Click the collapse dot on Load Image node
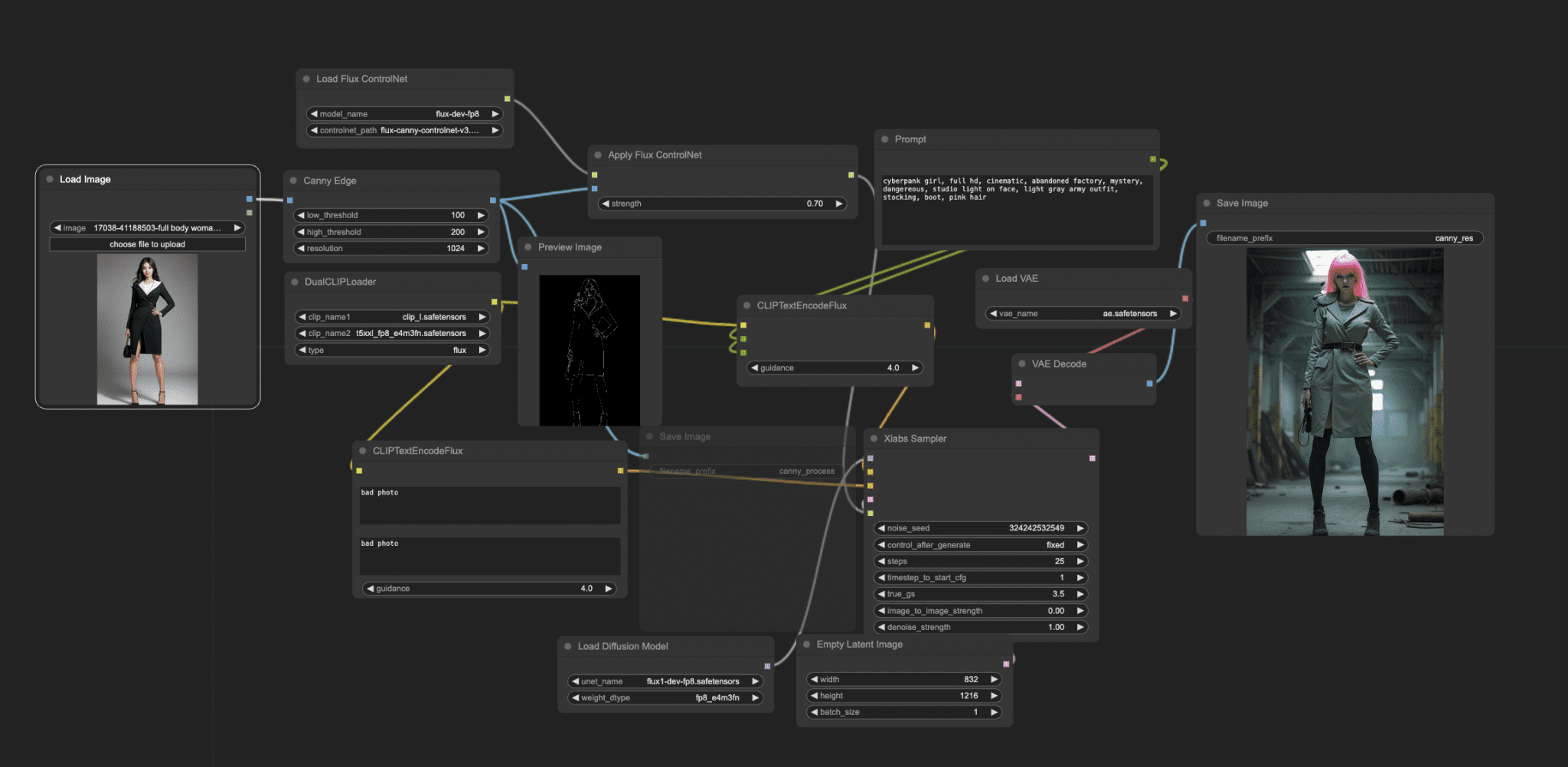The height and width of the screenshot is (767, 1568). tap(51, 179)
